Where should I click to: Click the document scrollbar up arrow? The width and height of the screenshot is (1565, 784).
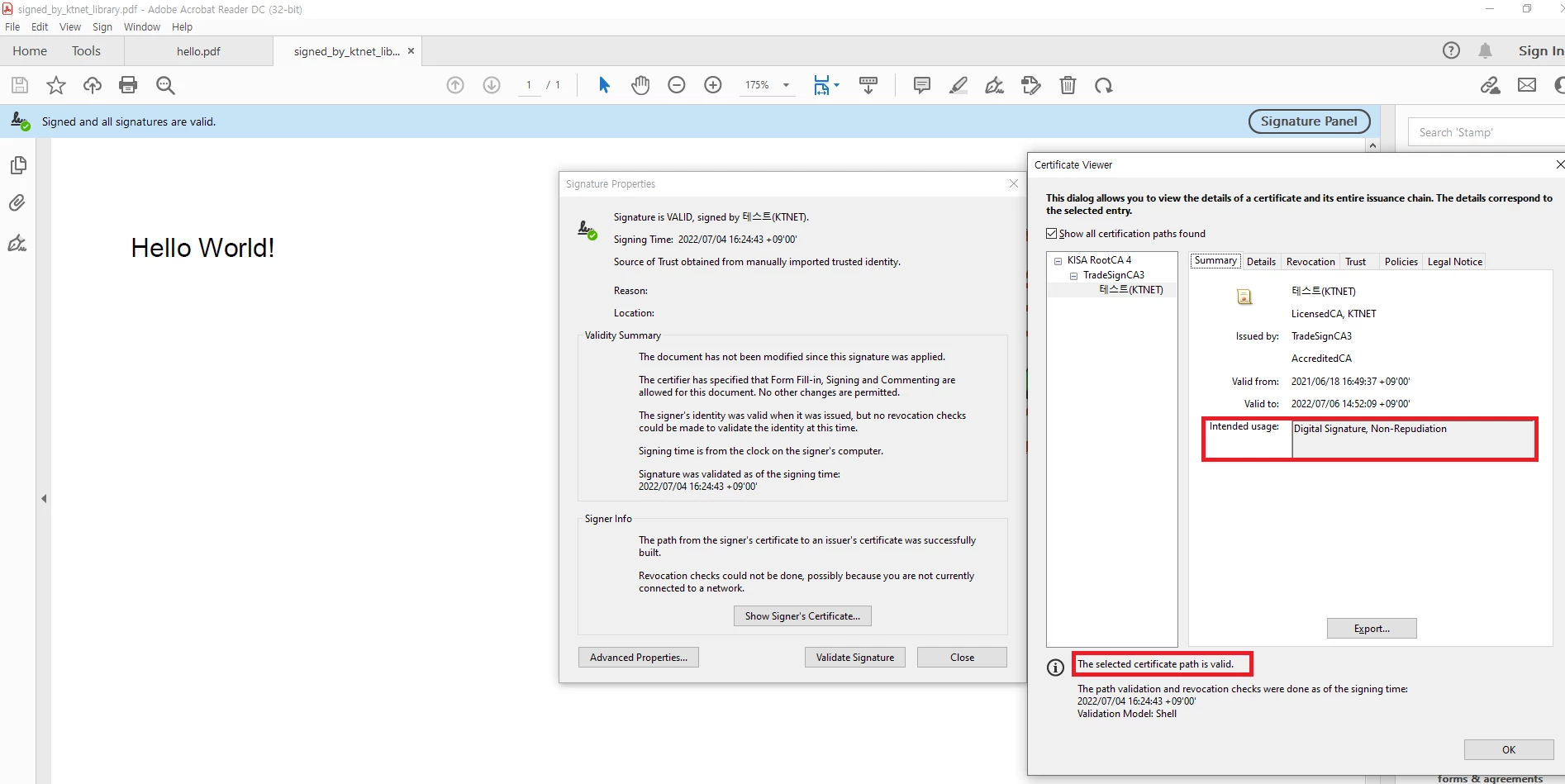pos(1372,145)
